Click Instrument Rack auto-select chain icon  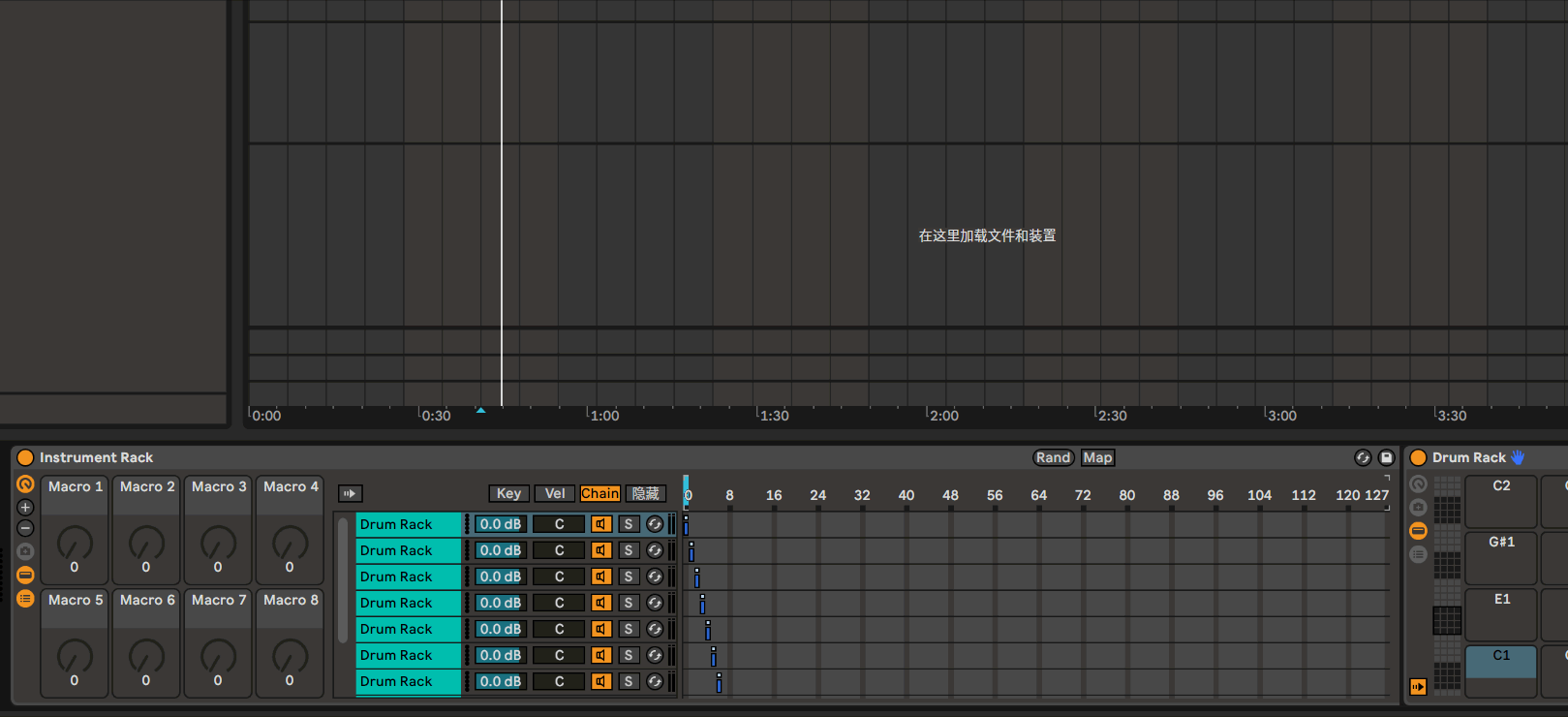pyautogui.click(x=350, y=494)
